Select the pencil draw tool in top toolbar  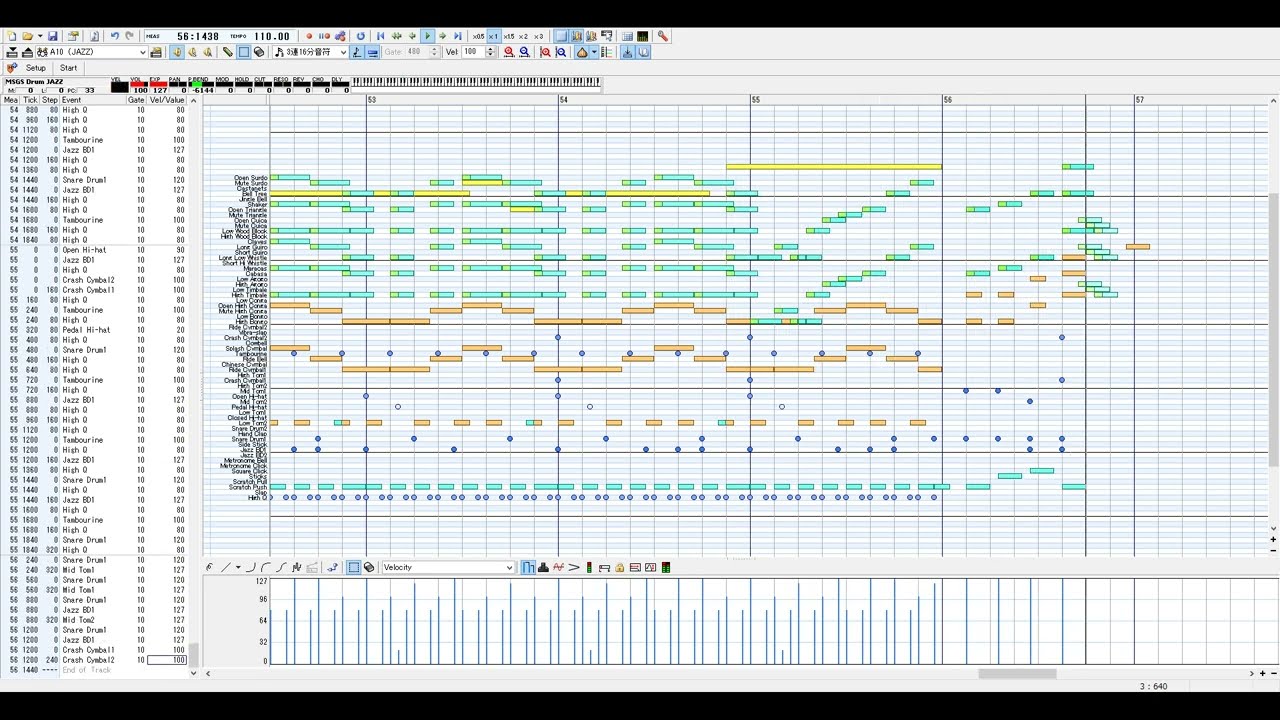(x=228, y=52)
